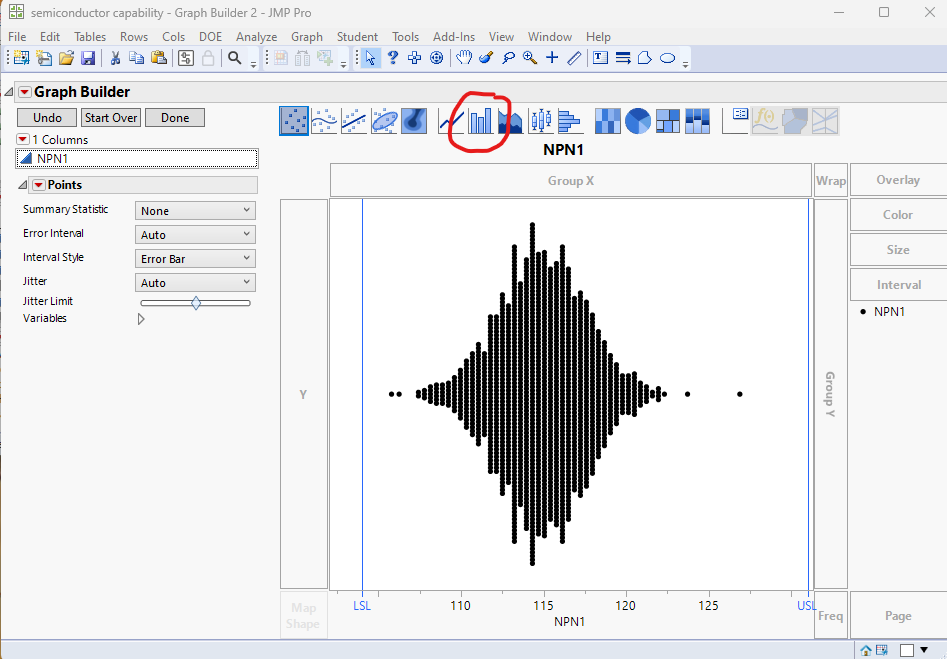Select the Box Plot element icon

coord(541,121)
